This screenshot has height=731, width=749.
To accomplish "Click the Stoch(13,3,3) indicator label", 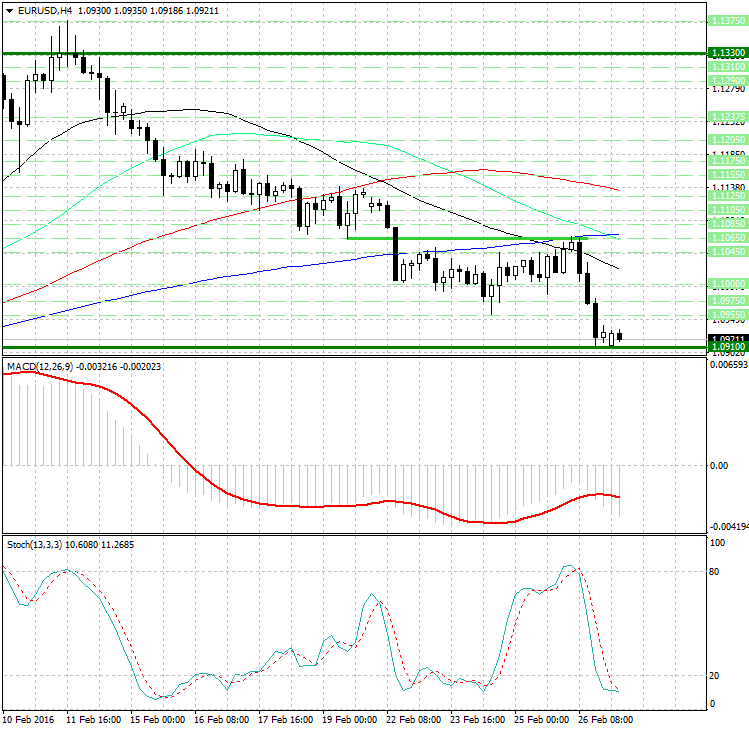I will pos(34,545).
